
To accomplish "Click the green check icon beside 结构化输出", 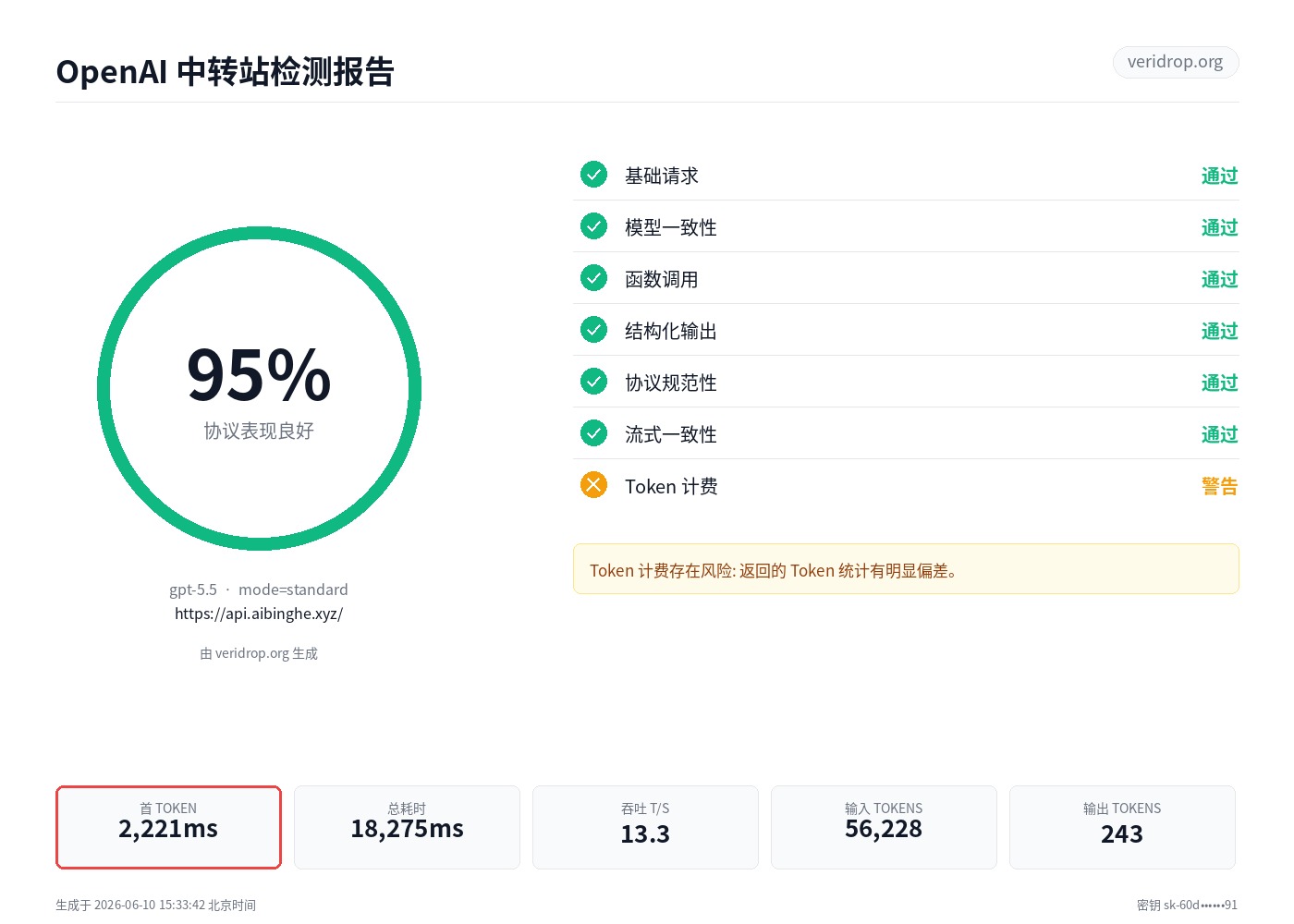I will click(x=593, y=330).
